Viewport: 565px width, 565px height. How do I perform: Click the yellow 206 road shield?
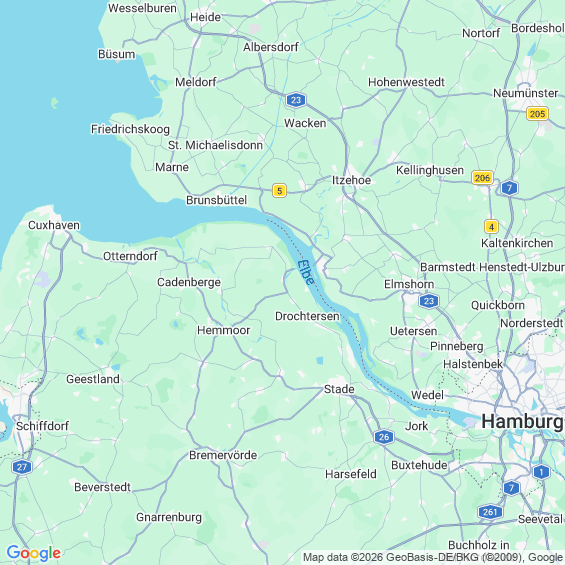click(482, 178)
